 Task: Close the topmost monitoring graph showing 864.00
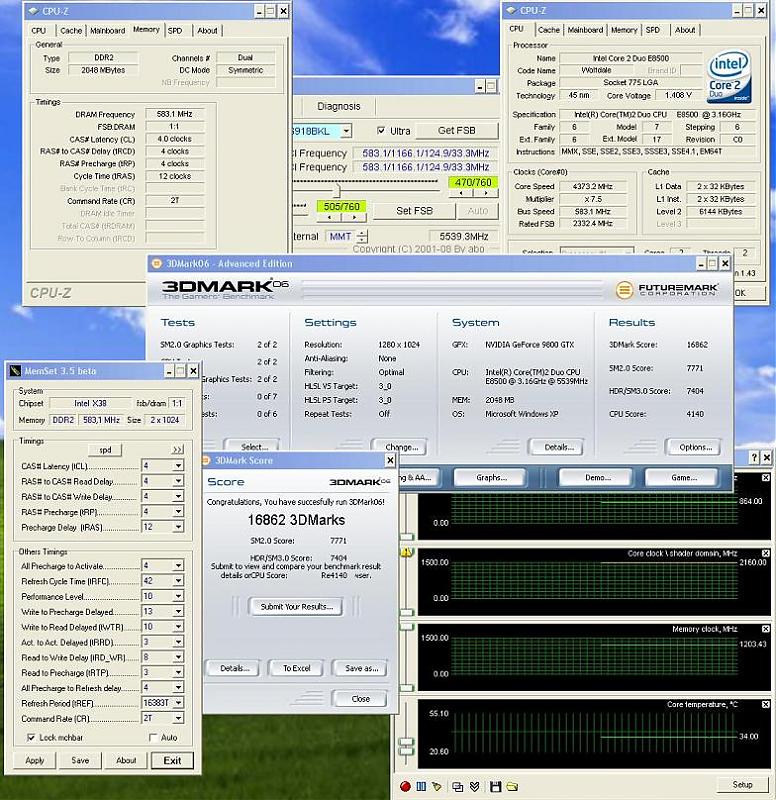point(765,478)
